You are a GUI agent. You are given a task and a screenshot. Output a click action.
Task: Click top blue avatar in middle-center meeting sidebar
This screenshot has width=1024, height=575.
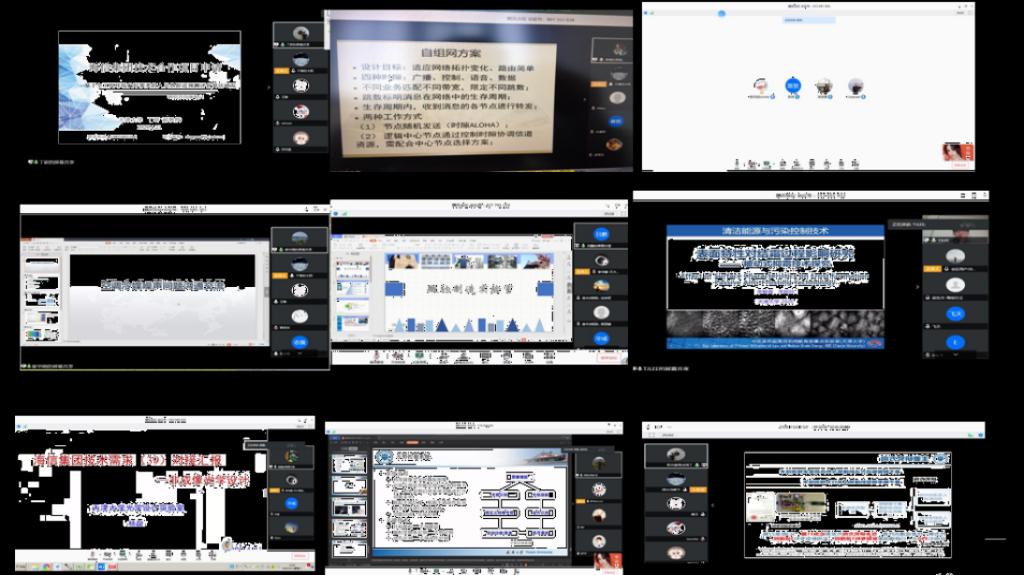pos(601,236)
